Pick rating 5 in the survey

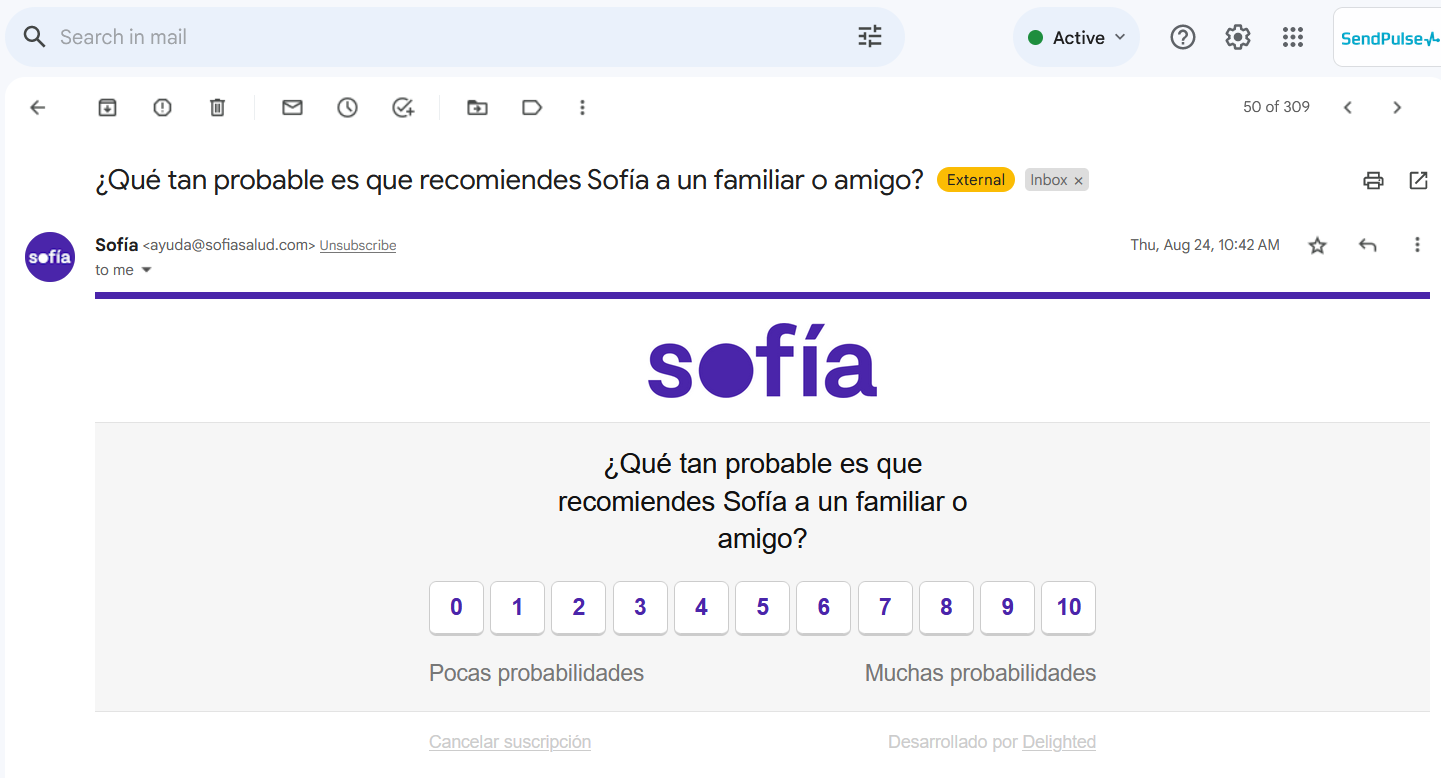coord(762,607)
